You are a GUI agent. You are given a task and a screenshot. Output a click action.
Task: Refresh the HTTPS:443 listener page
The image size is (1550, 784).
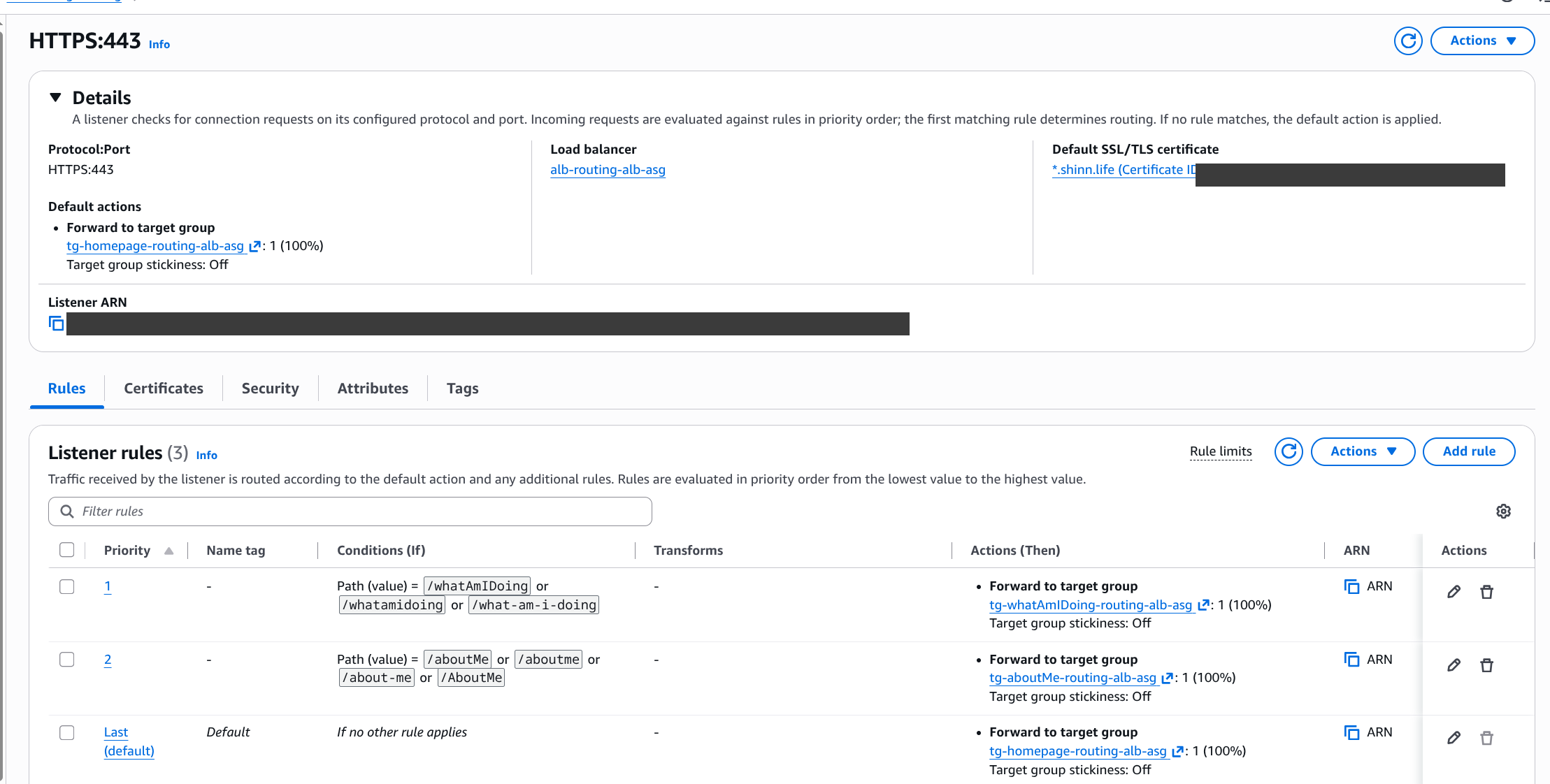point(1408,41)
